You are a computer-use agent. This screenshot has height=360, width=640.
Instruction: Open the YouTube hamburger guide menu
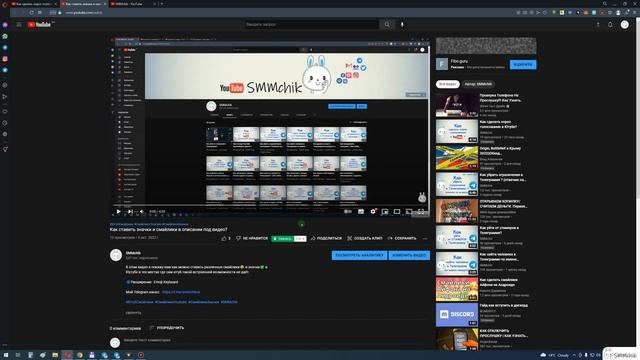pos(19,24)
